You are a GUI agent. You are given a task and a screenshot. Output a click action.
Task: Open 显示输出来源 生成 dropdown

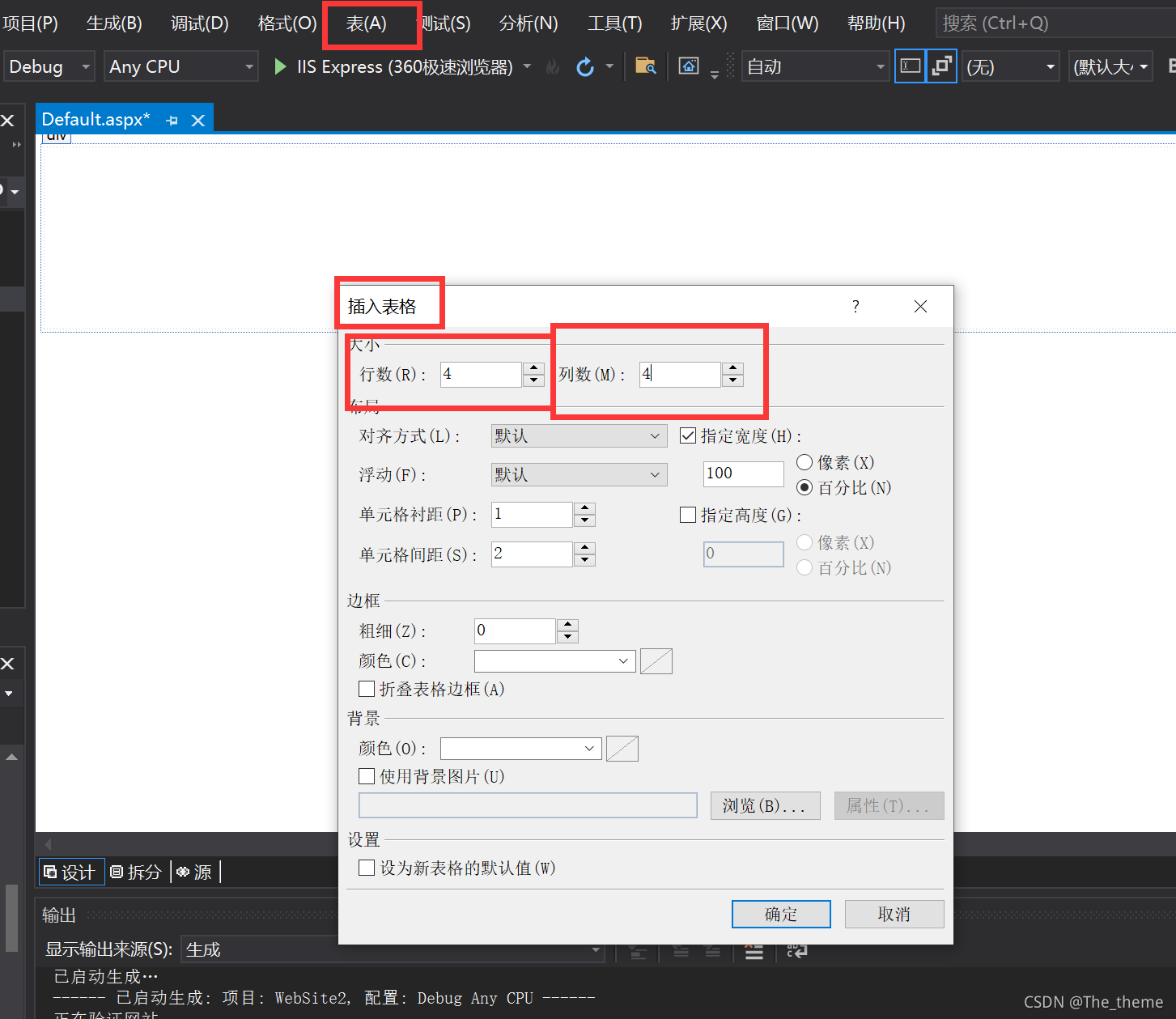(392, 949)
